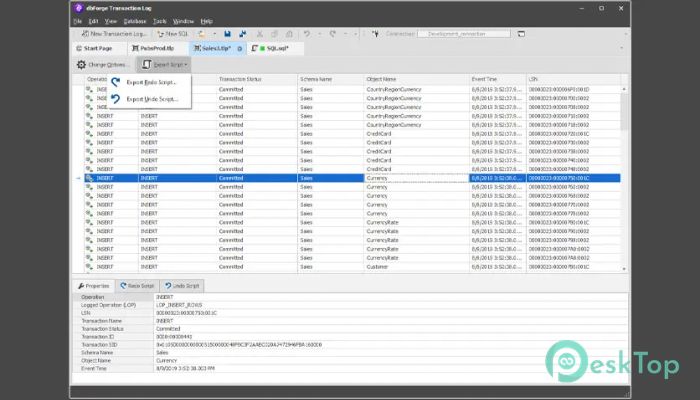Click the operation icon of the highlighted Currency row

pos(89,178)
